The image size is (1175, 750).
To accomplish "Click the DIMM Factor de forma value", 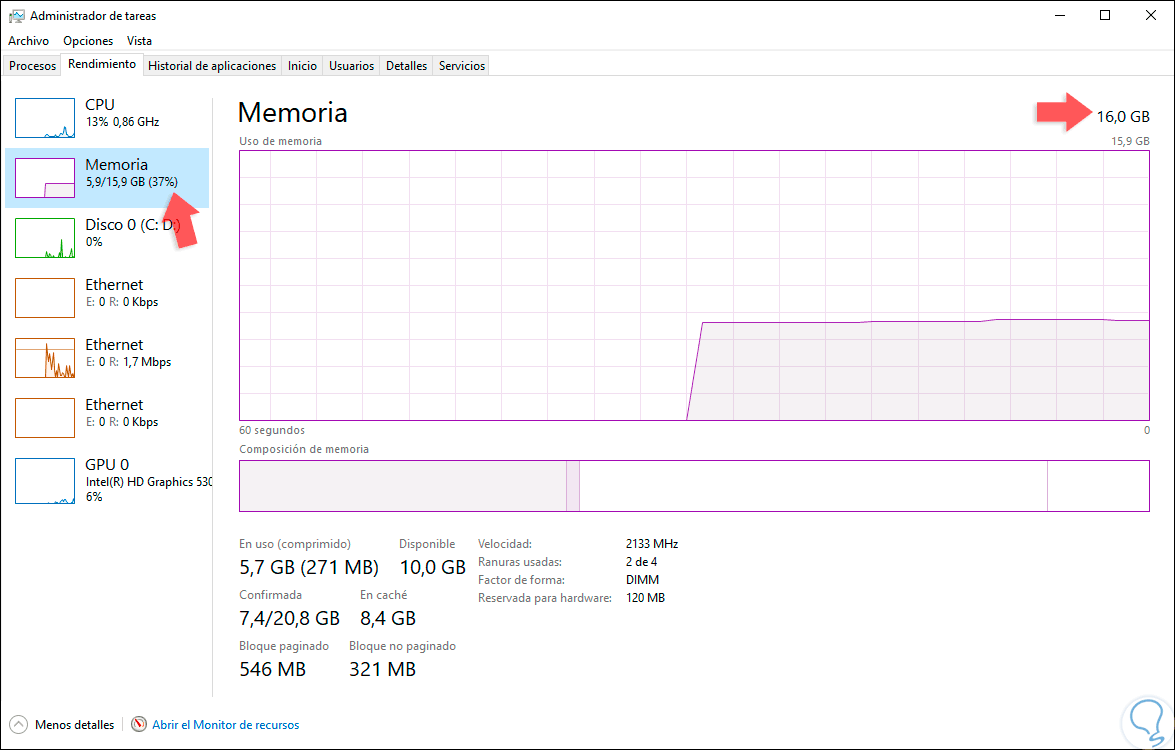I will tap(642, 580).
